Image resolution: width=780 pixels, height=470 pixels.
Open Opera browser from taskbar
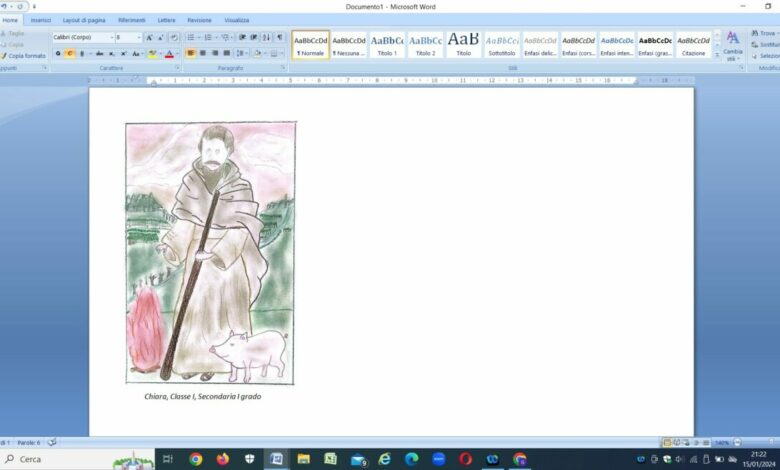point(465,459)
